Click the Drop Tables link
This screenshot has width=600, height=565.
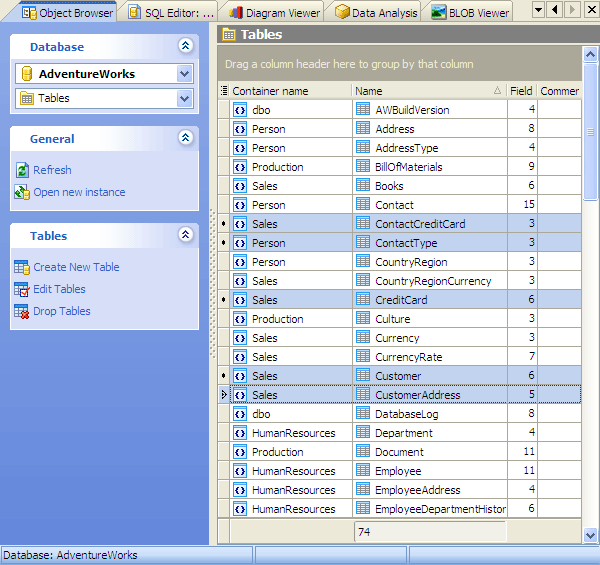click(x=62, y=311)
